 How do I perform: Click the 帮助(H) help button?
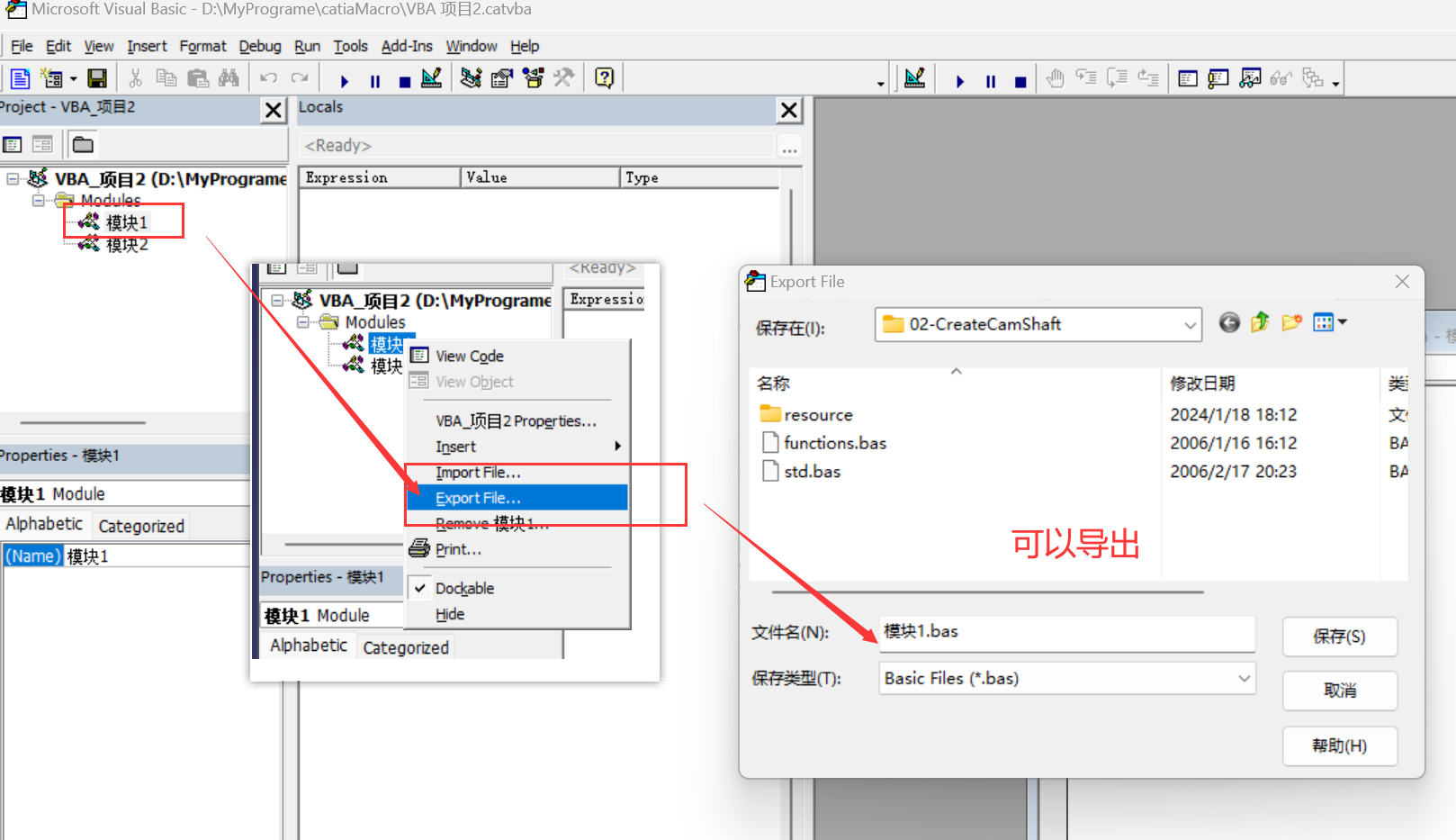point(1339,745)
